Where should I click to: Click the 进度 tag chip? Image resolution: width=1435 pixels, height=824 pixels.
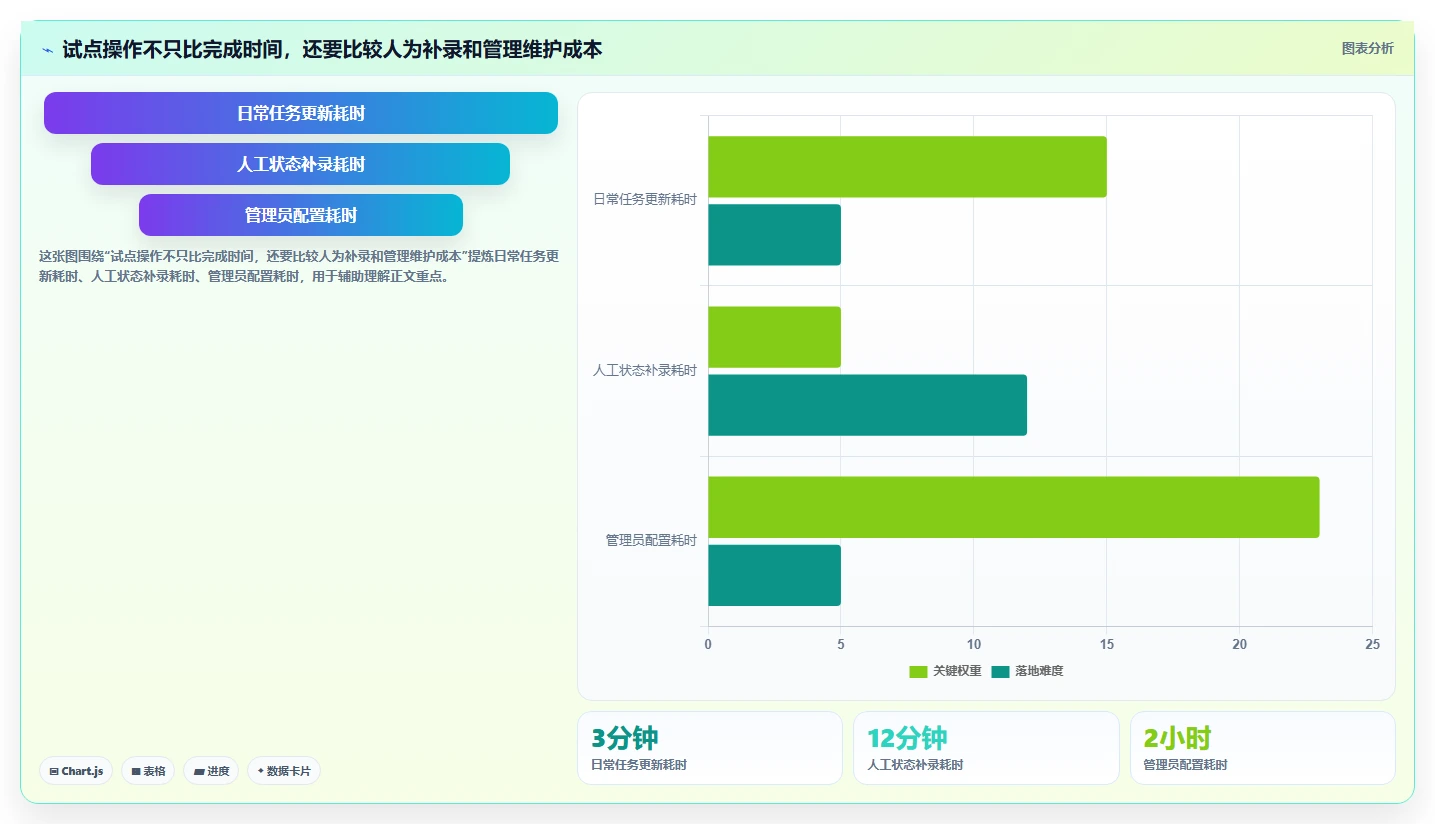211,771
